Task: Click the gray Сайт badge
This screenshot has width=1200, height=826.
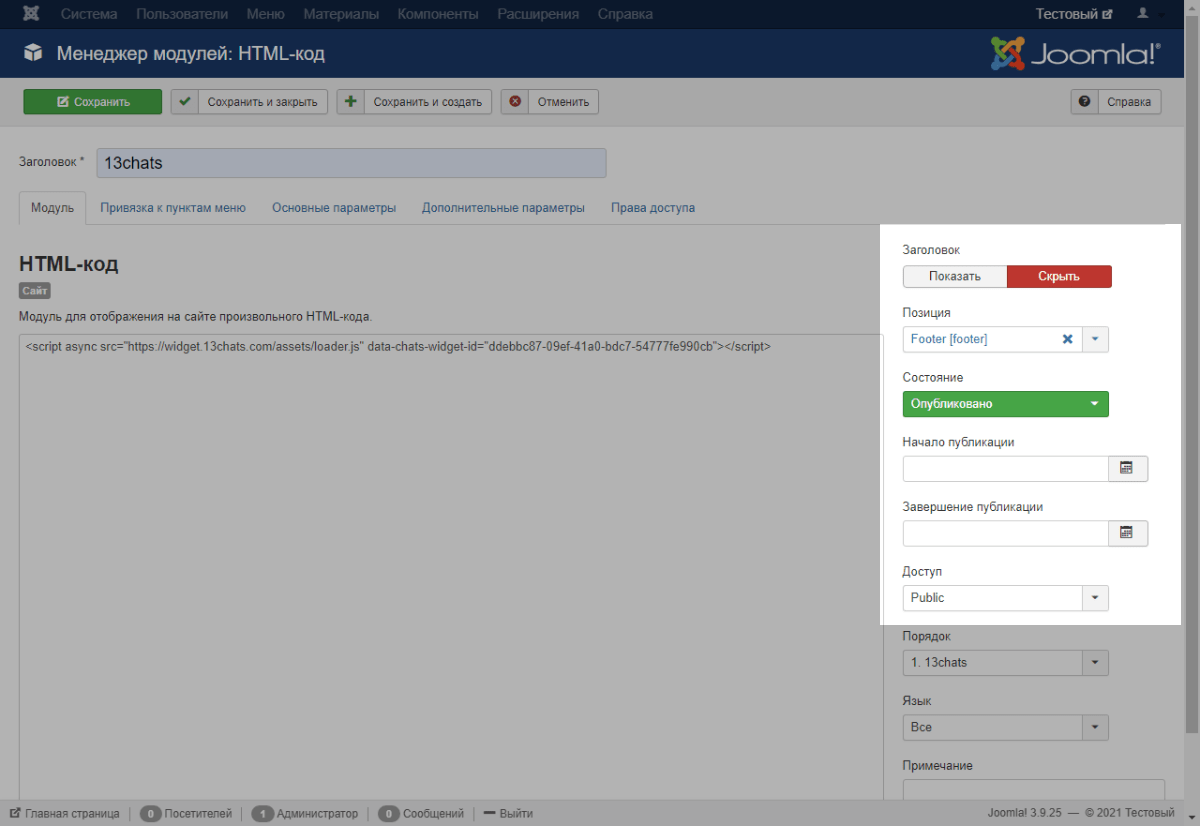Action: click(34, 290)
